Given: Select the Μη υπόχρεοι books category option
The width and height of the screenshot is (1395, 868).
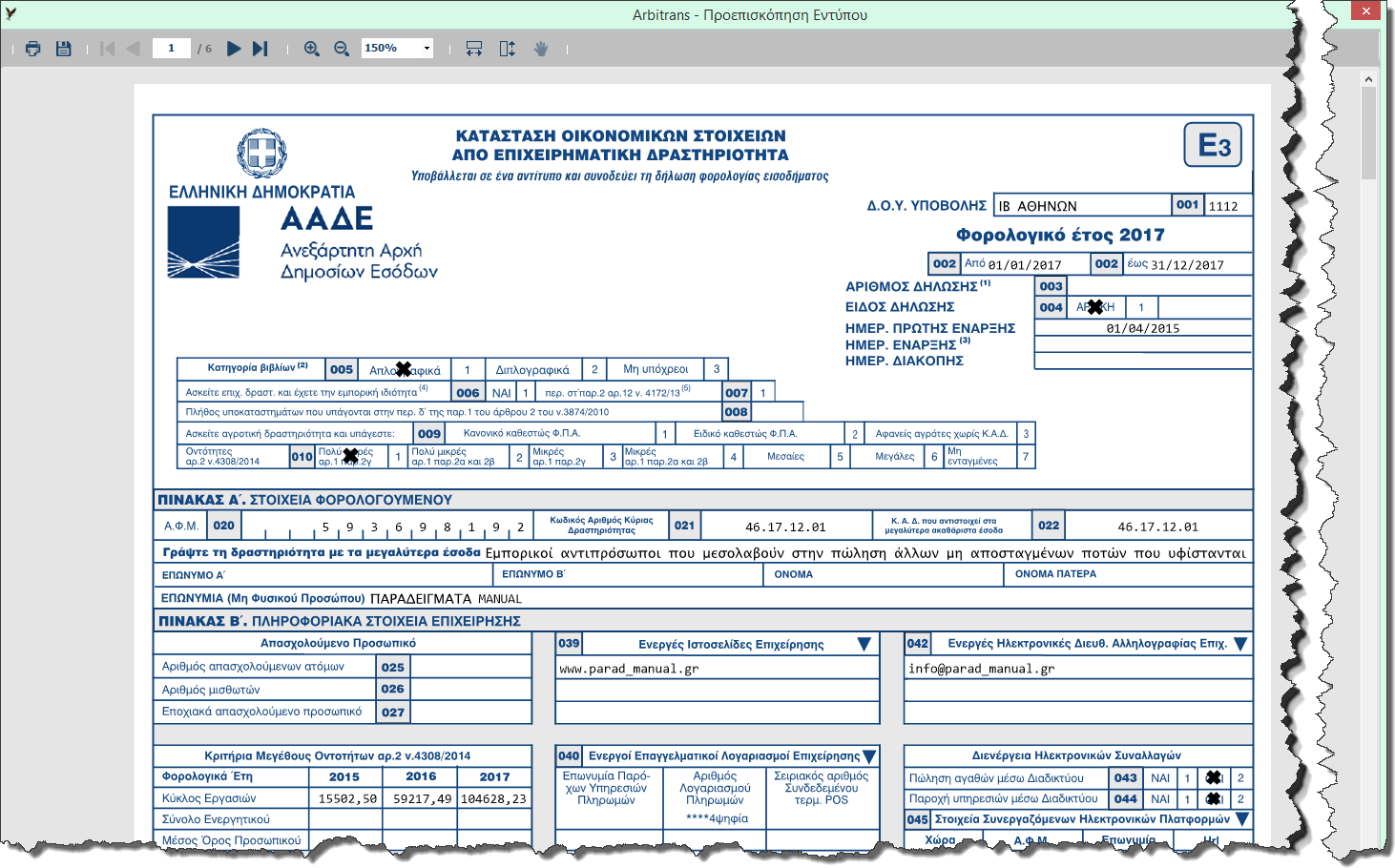Looking at the screenshot, I should click(x=656, y=369).
